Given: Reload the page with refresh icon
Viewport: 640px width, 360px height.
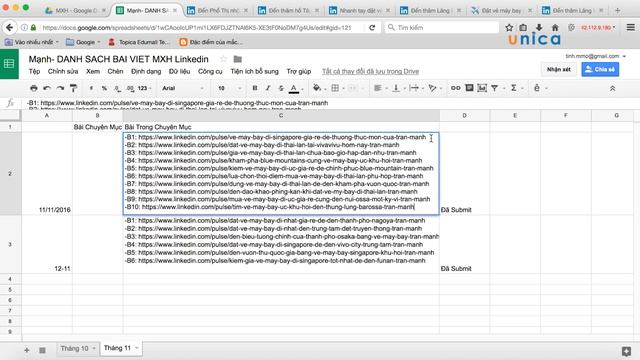Looking at the screenshot, I should (372, 27).
